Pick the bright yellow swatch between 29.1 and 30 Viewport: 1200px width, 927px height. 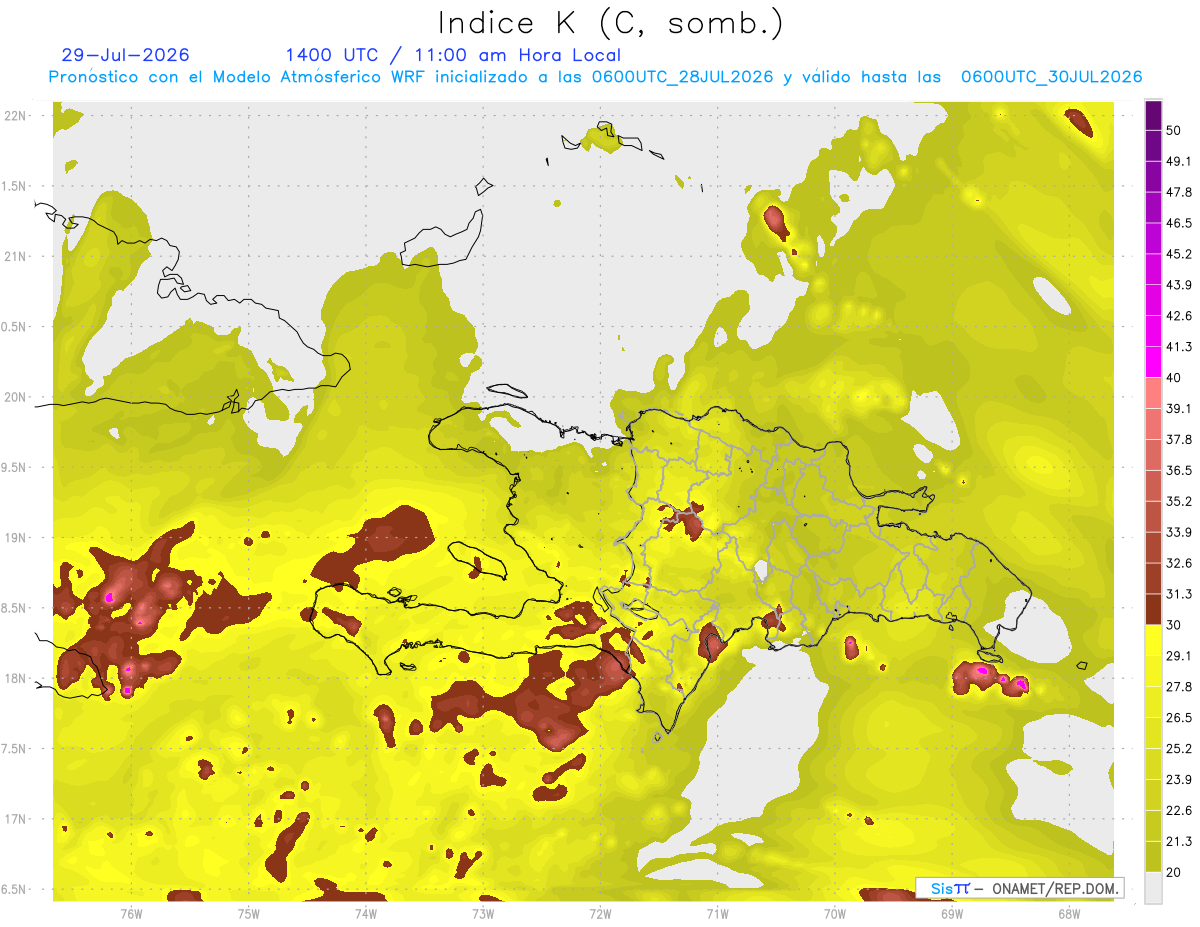(x=1153, y=641)
